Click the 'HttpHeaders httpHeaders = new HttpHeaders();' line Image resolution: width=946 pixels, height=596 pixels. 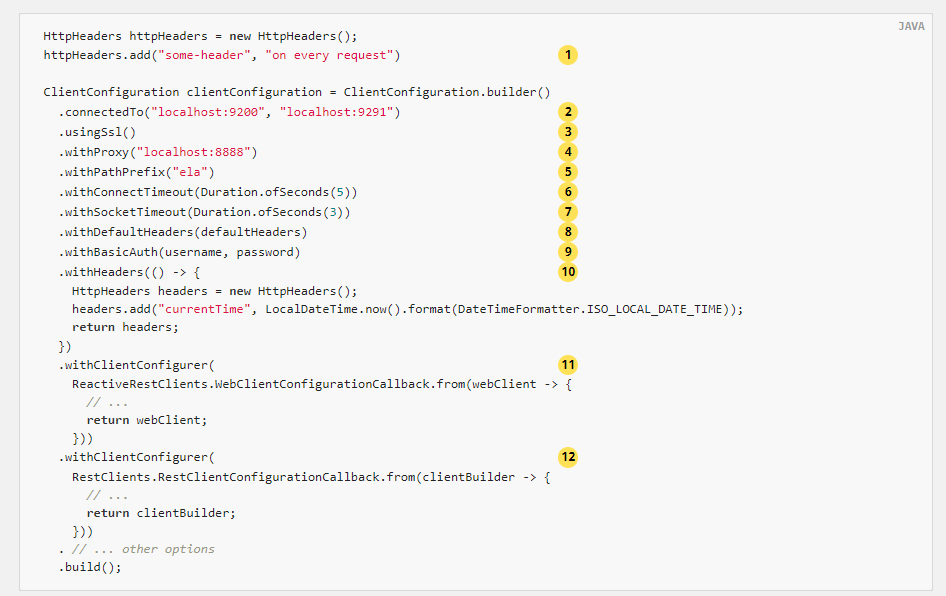[200, 36]
